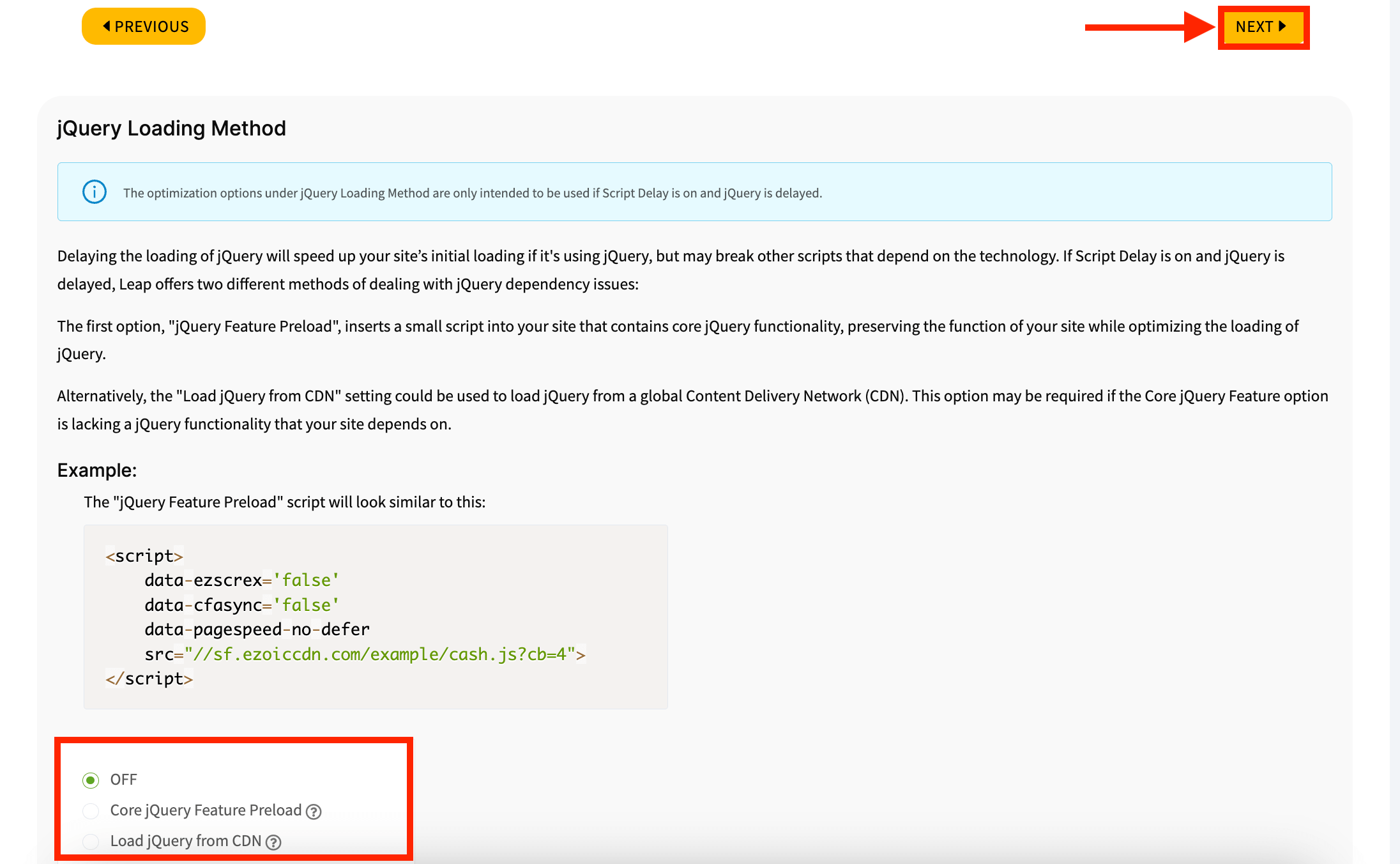
Task: Click the info icon in blue notice
Action: point(95,192)
